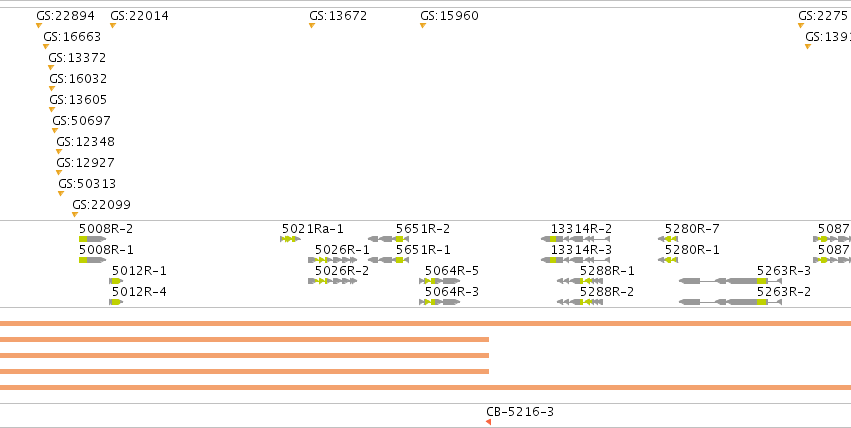Screen dimensions: 851x428
Task: Select the 13314R-2 label
Action: [581, 229]
